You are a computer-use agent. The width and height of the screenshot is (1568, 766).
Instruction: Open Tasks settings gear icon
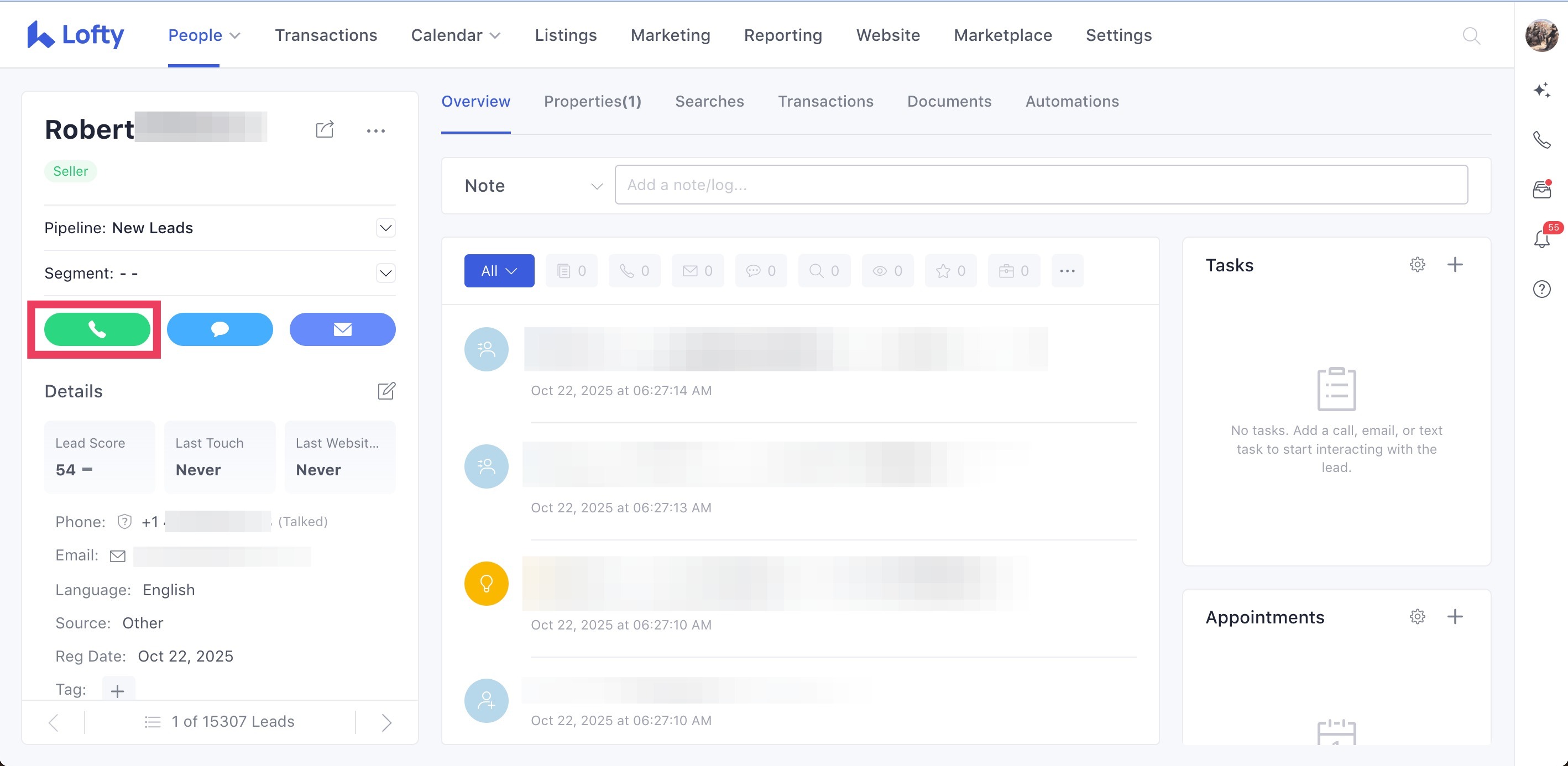(1417, 265)
